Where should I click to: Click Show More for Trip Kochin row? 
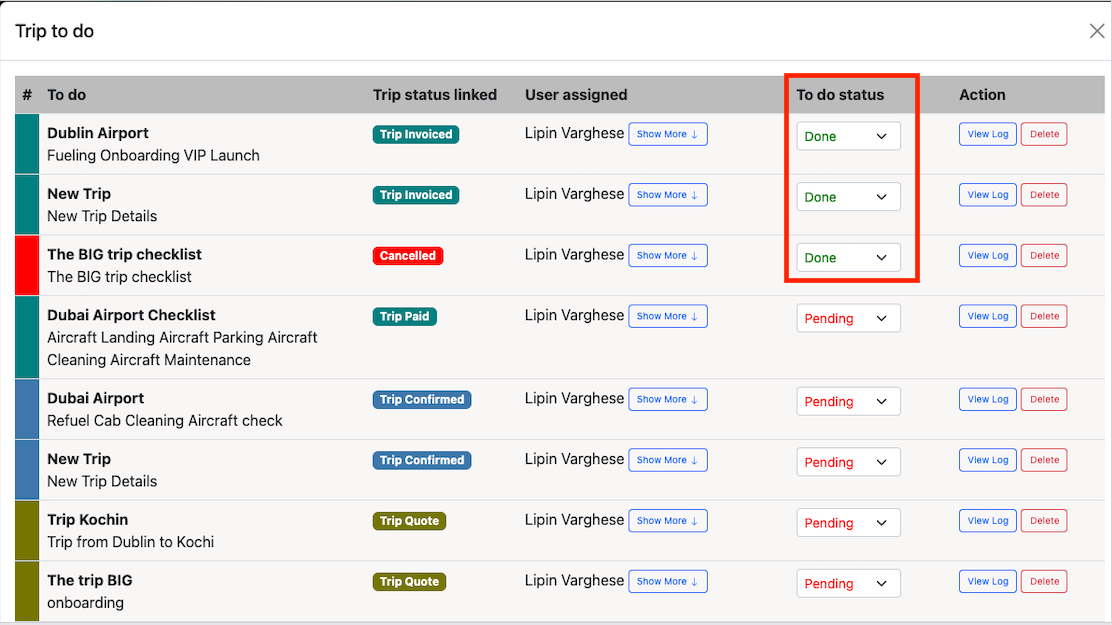[x=667, y=521]
